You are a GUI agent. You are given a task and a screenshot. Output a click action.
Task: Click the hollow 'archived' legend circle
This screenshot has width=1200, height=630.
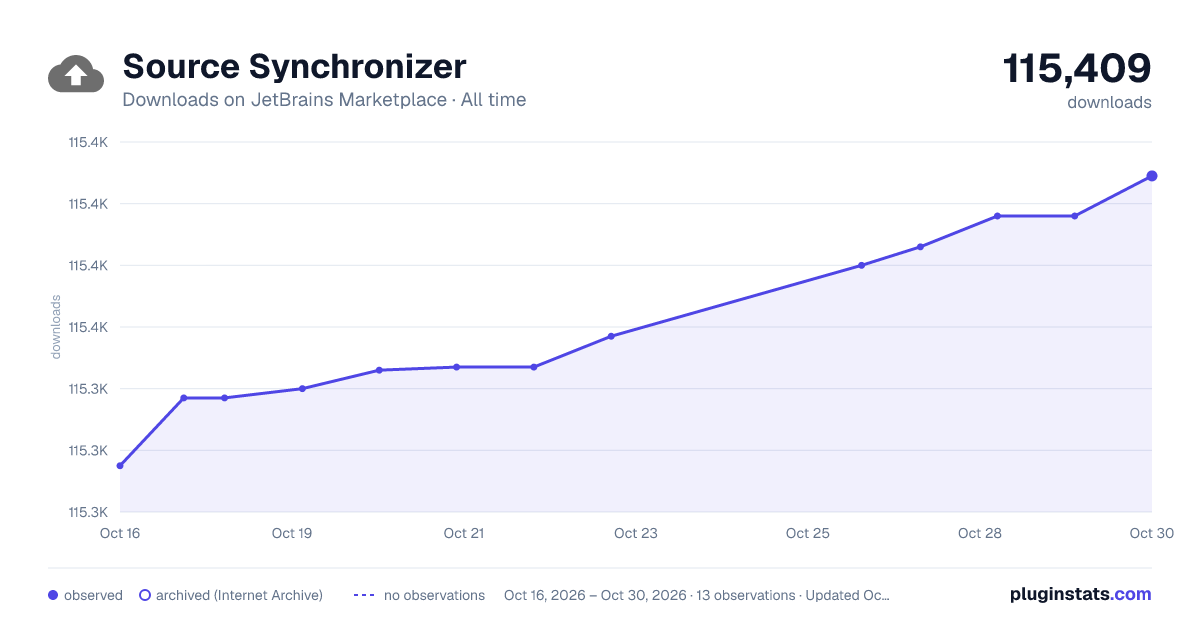145,595
